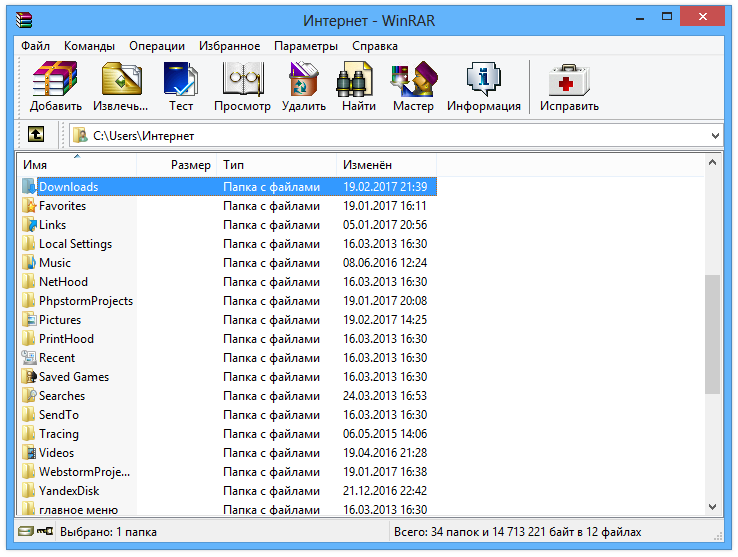Click the disk icon in status bar
738x557 pixels.
25,532
